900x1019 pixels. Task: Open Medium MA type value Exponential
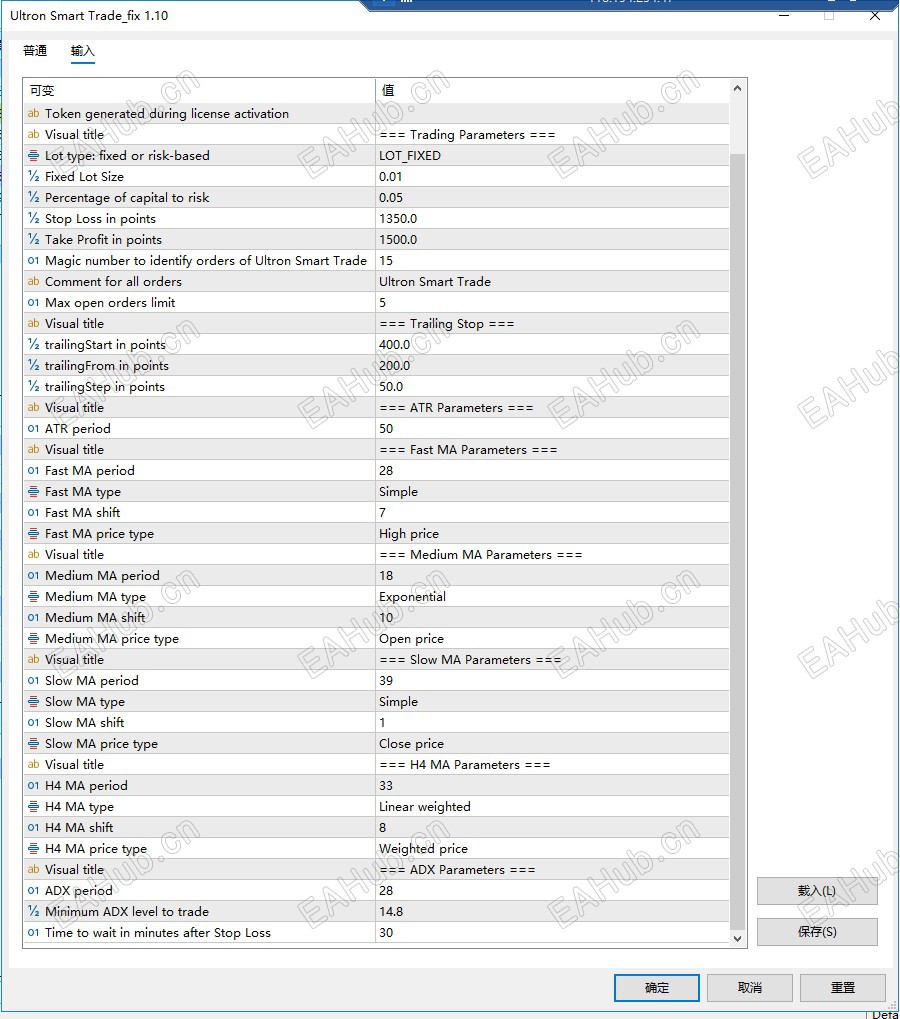point(552,597)
